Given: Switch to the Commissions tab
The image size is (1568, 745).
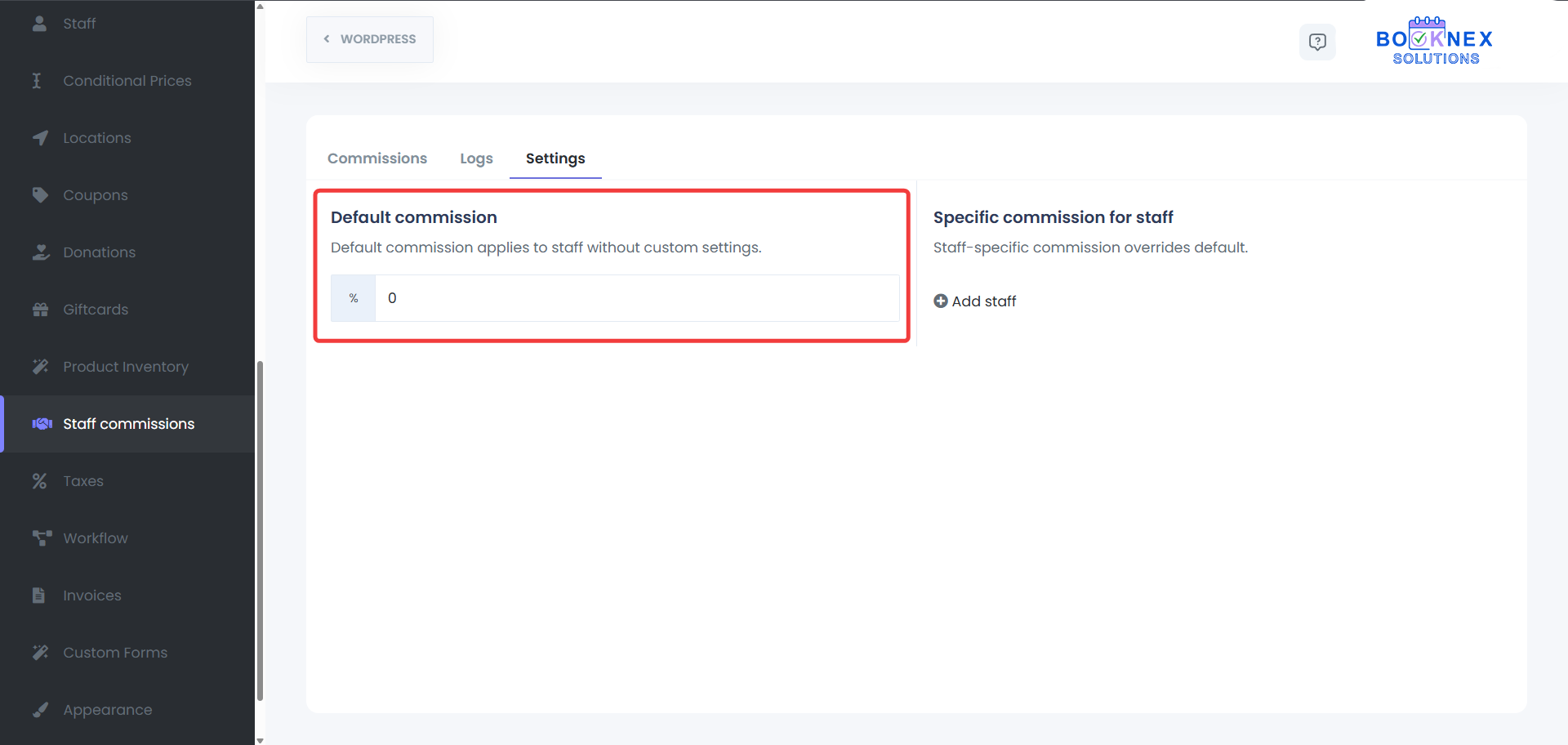Looking at the screenshot, I should [376, 158].
